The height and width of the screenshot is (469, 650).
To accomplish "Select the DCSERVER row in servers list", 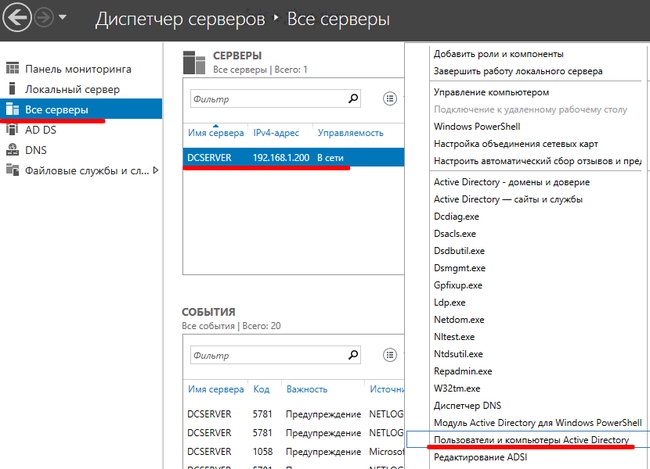I will pos(293,158).
